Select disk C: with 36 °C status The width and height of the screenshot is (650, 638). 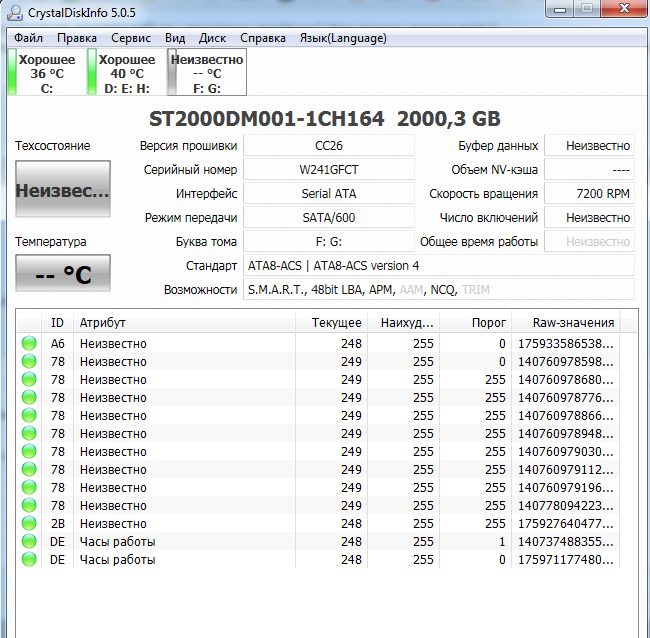43,72
